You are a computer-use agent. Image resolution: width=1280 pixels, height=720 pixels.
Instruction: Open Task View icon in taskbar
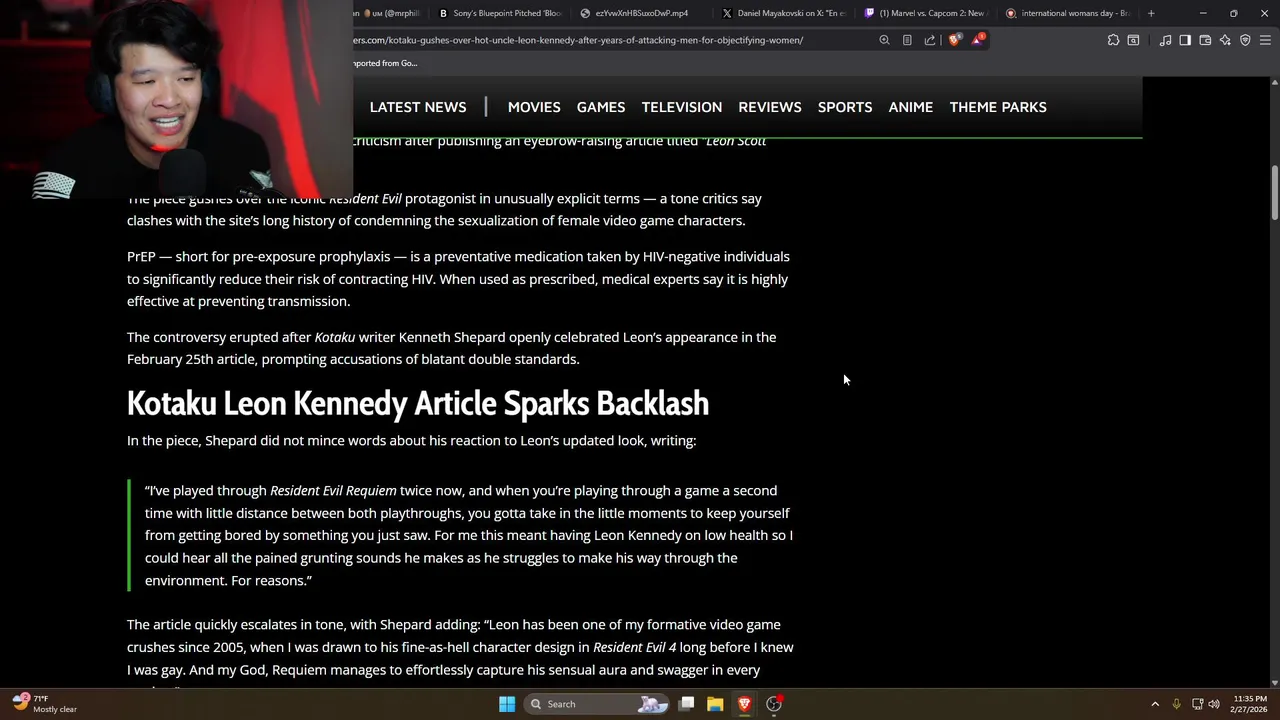coord(687,704)
